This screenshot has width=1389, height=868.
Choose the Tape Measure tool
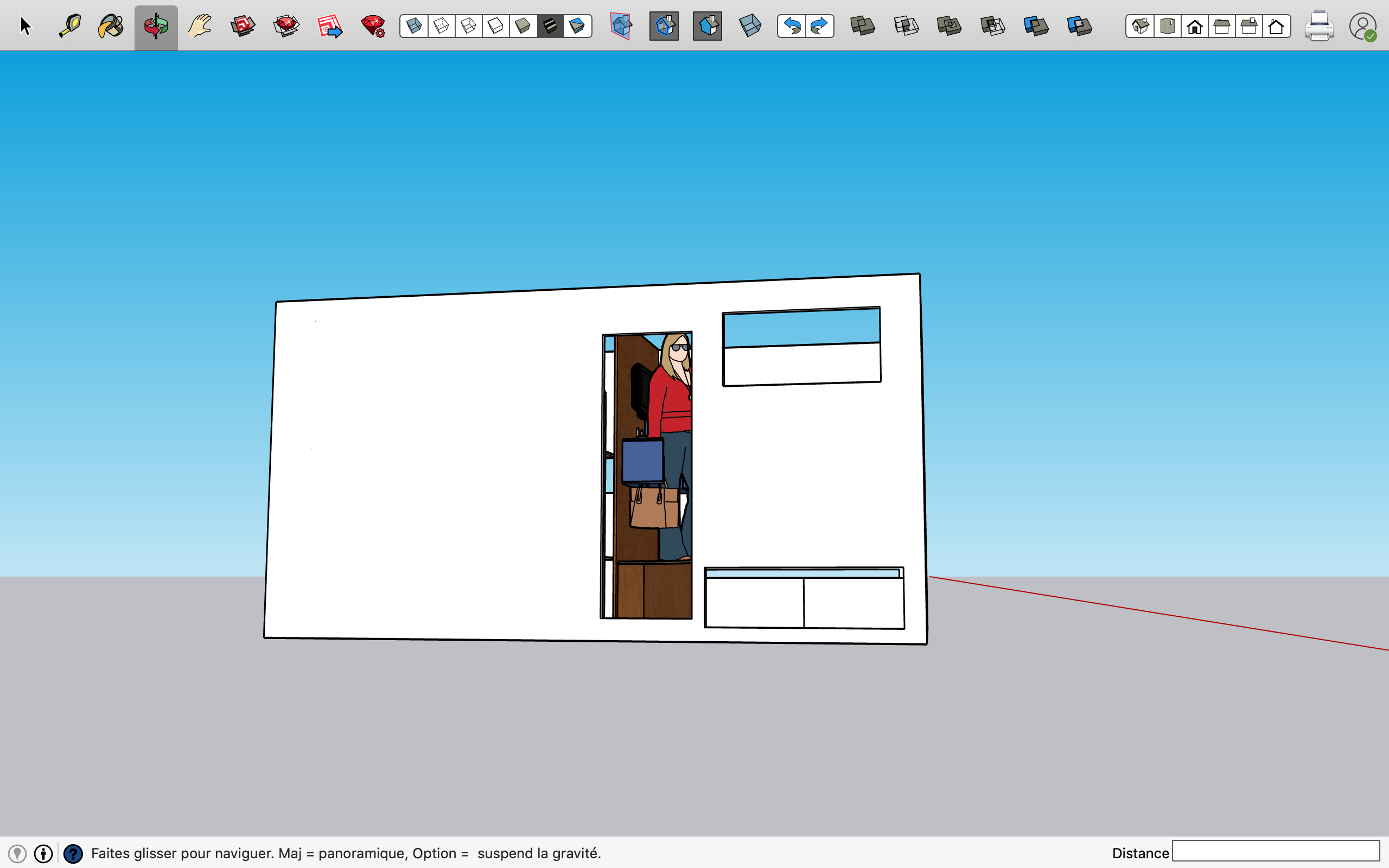pyautogui.click(x=69, y=26)
